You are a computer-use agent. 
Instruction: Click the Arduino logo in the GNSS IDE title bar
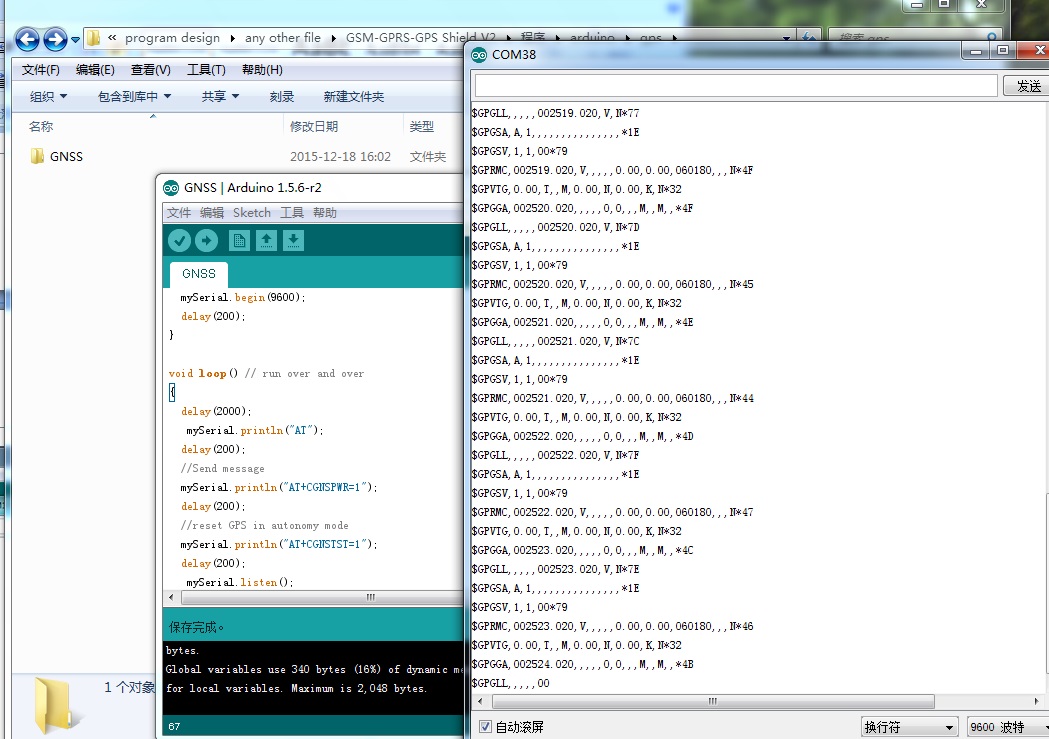[x=171, y=188]
